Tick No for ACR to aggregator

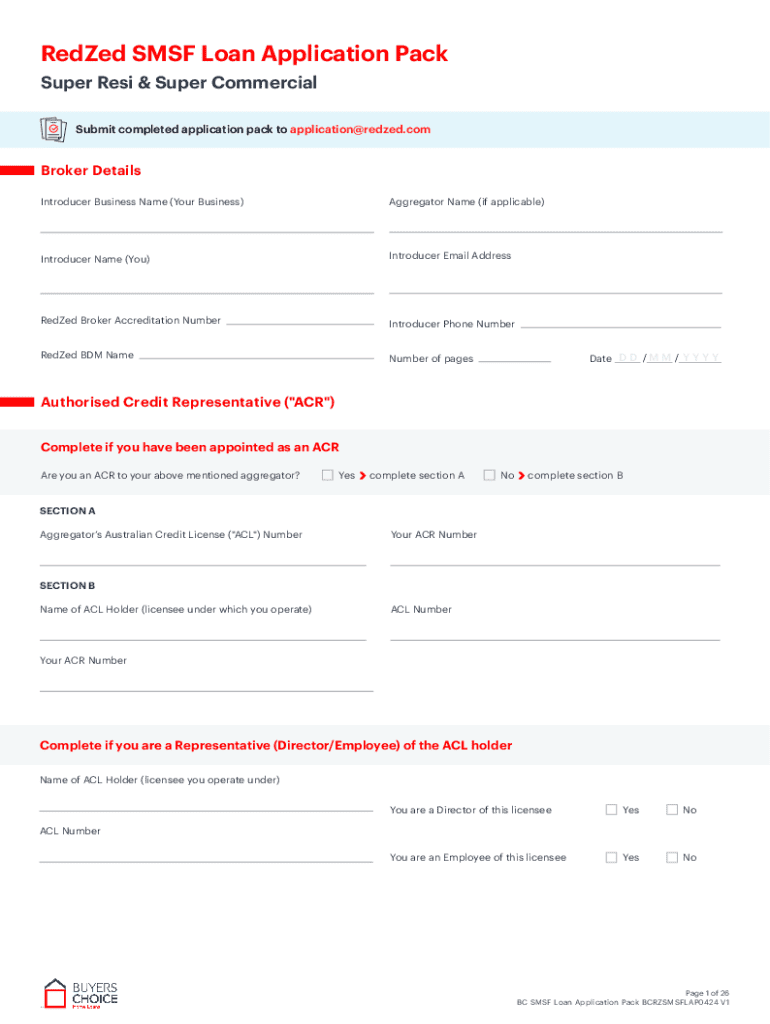(489, 475)
